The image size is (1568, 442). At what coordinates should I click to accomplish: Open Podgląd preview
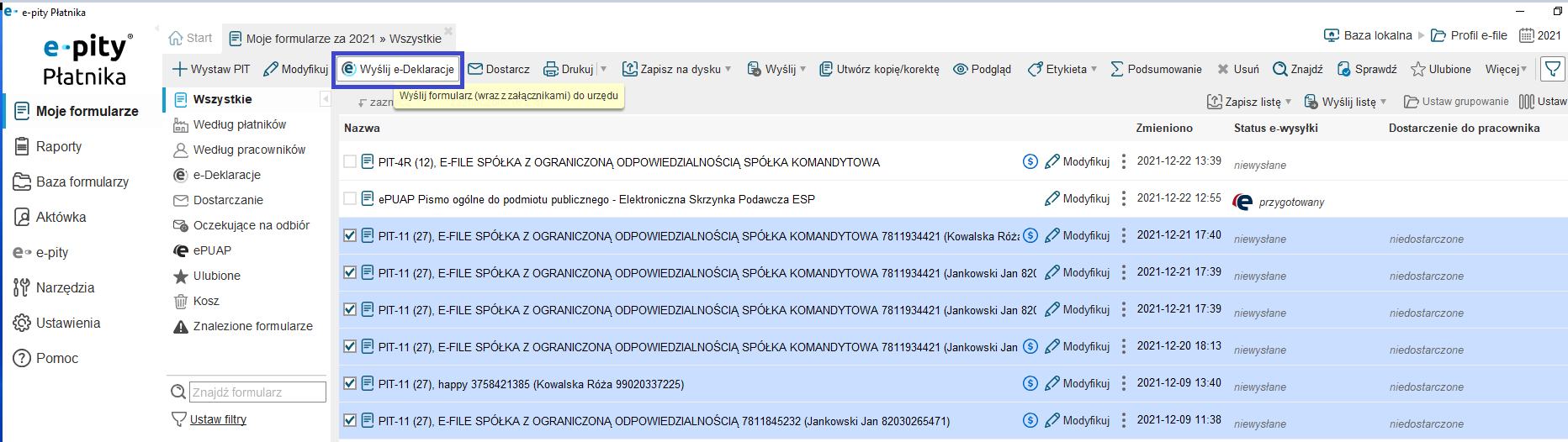point(982,69)
